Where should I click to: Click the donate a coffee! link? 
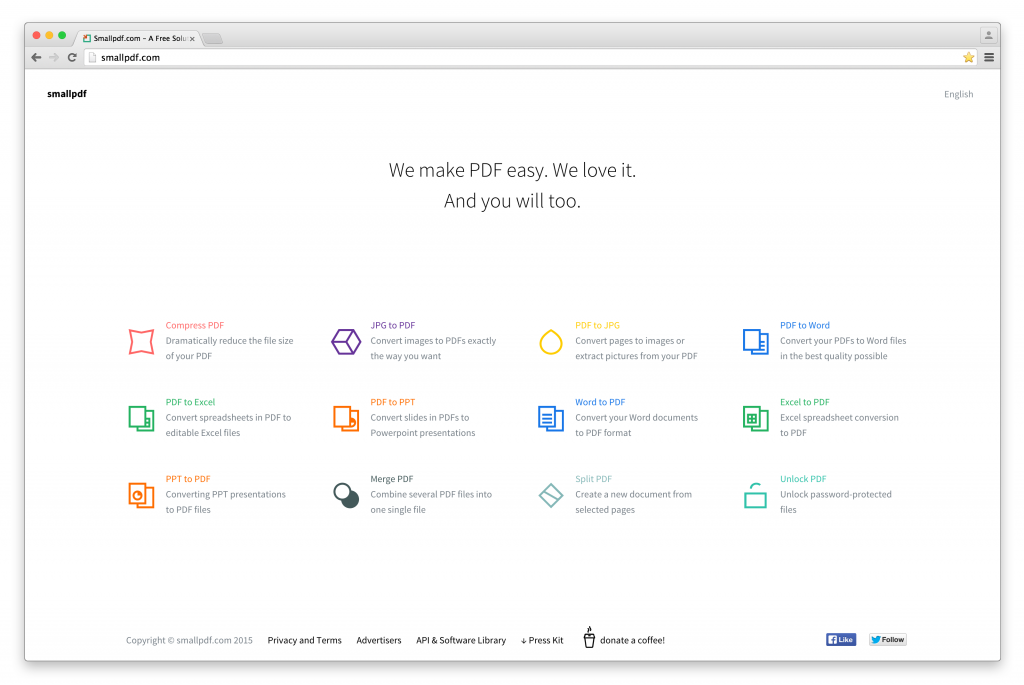point(632,640)
